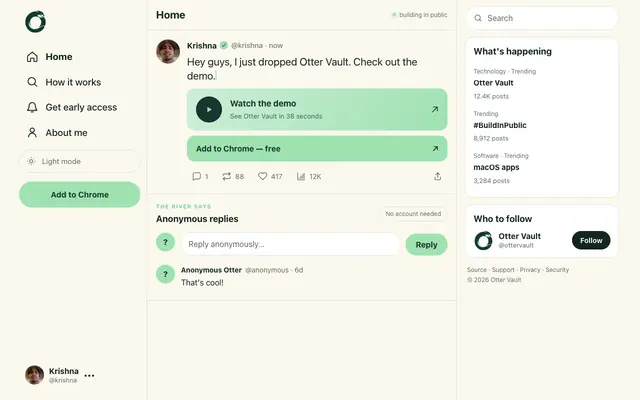The width and height of the screenshot is (640, 400).
Task: Click the Anonymous Otter question mark avatar
Action: click(165, 274)
